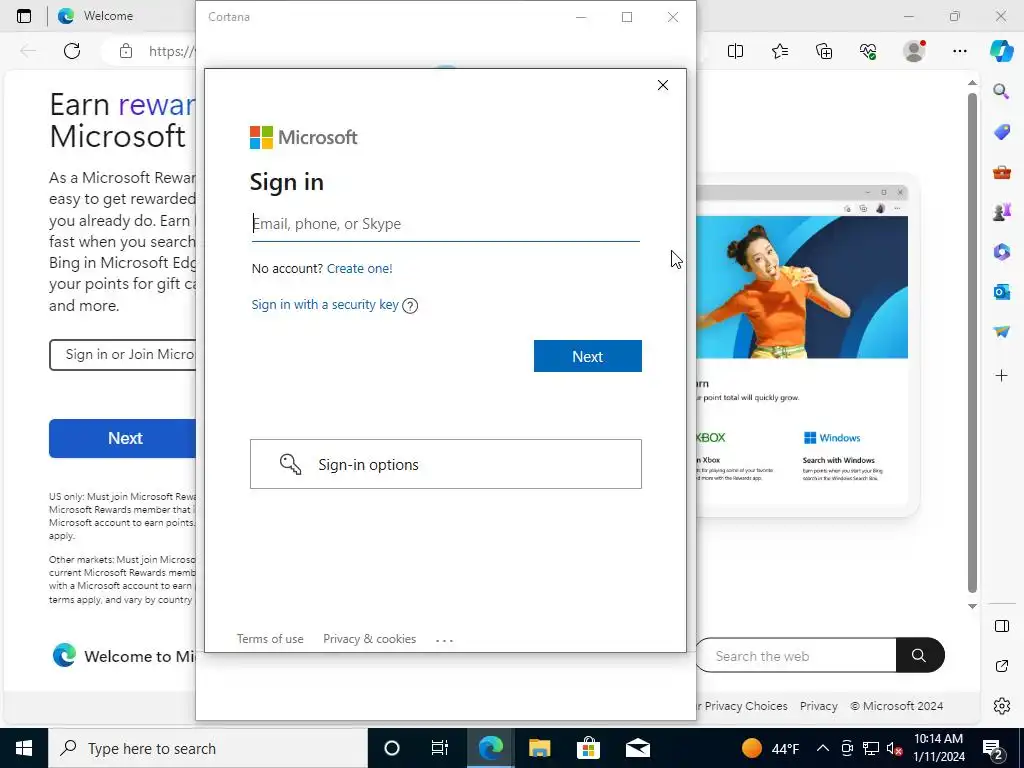
Task: Click the Edge tab actions icon
Action: [24, 16]
